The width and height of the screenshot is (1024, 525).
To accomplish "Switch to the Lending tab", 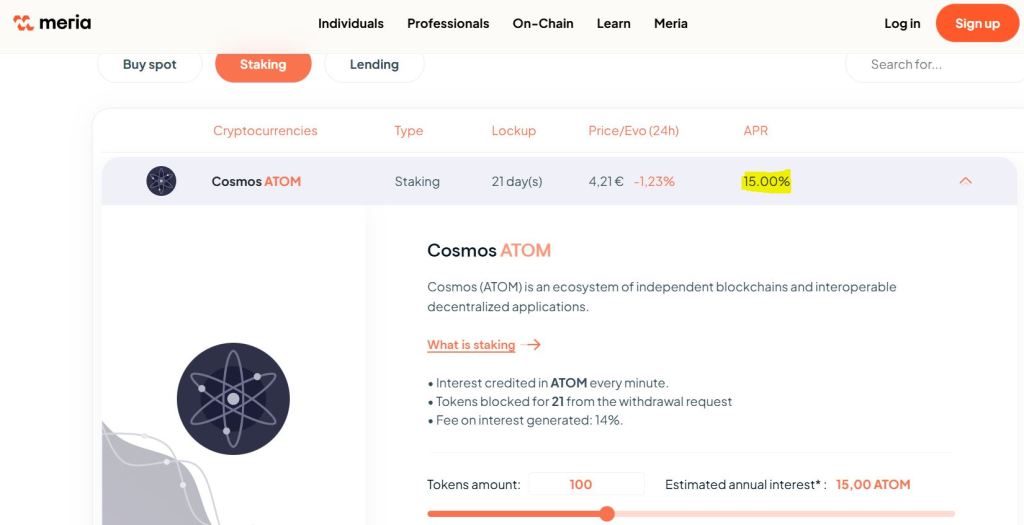I will 374,64.
